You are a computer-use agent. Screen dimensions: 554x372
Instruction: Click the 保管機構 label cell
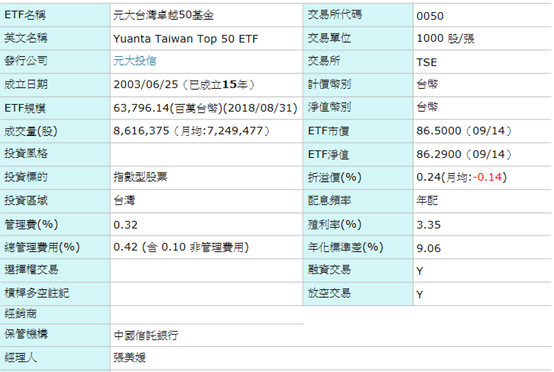55,335
